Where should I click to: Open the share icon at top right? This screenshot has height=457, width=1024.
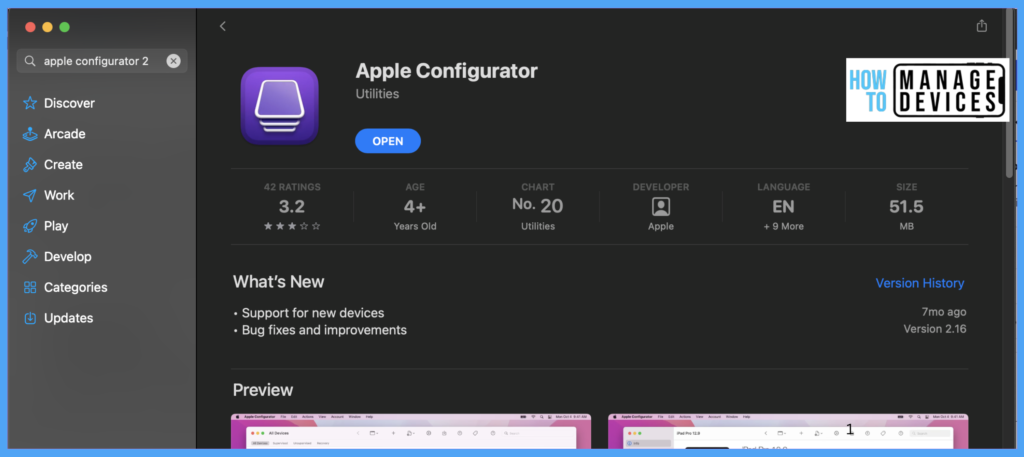982,26
